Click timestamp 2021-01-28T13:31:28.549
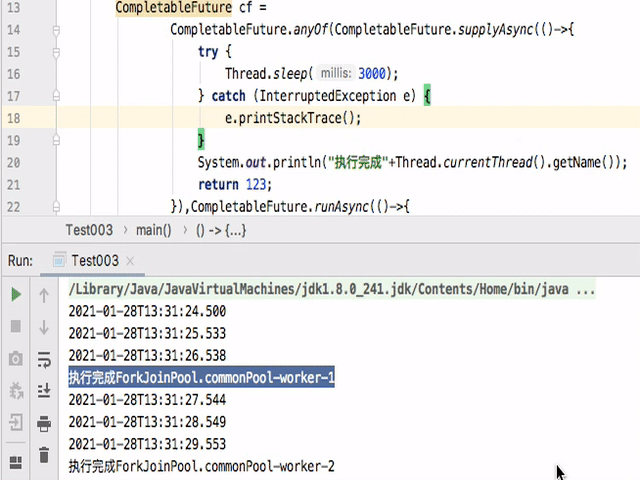The image size is (640, 480). [x=147, y=422]
